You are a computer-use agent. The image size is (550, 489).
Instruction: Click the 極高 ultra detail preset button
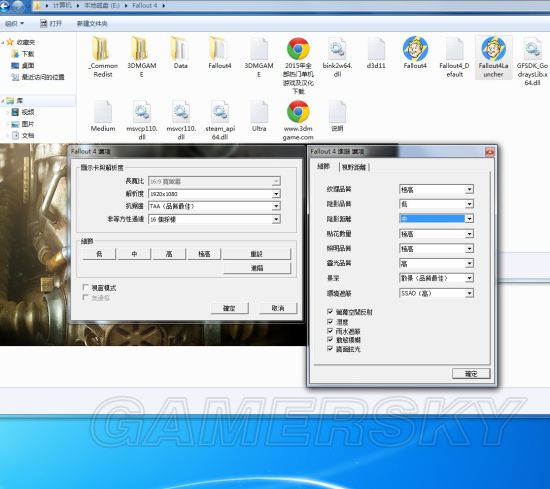click(x=204, y=254)
